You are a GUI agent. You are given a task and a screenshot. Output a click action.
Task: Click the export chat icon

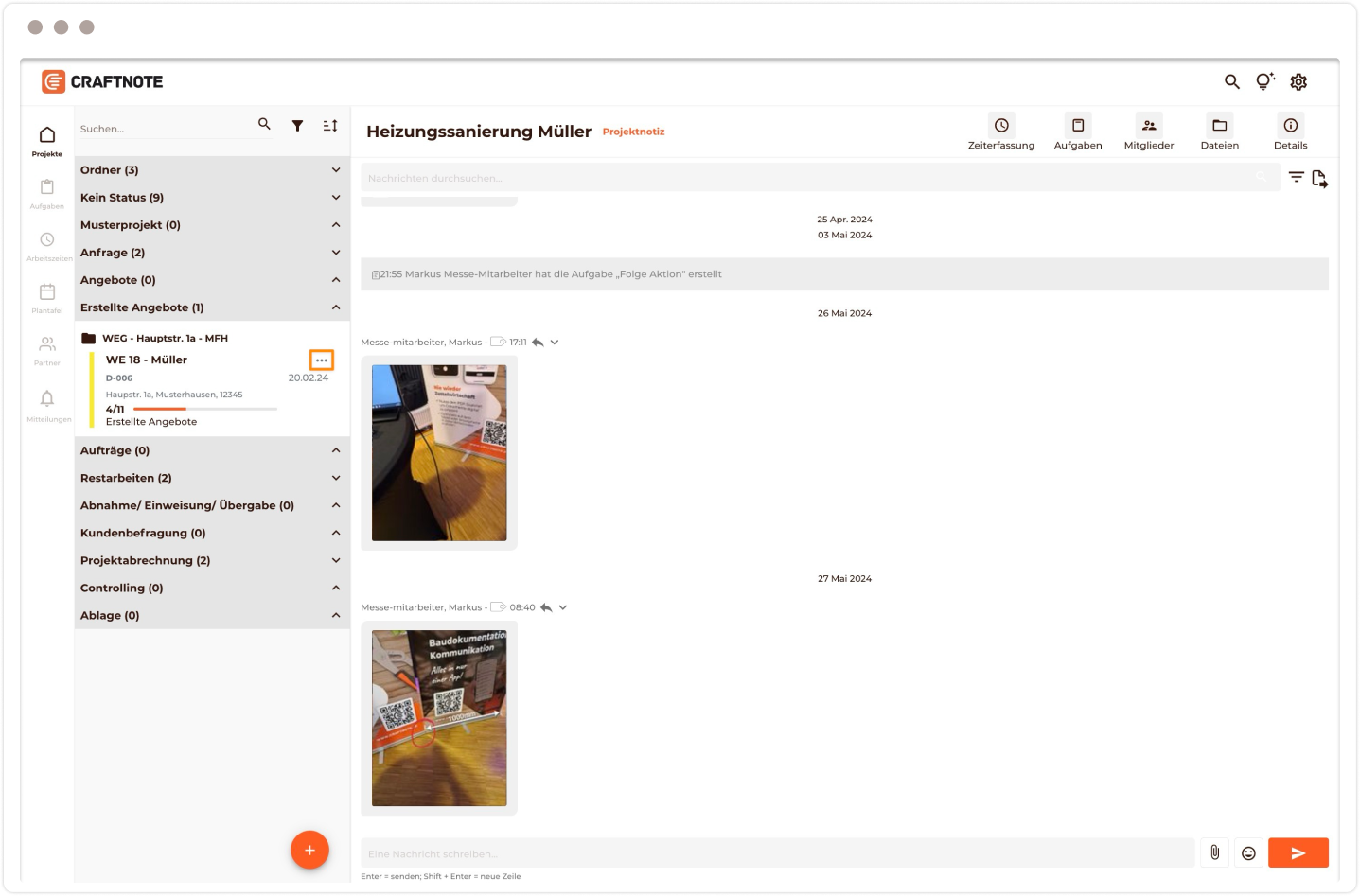[x=1319, y=178]
